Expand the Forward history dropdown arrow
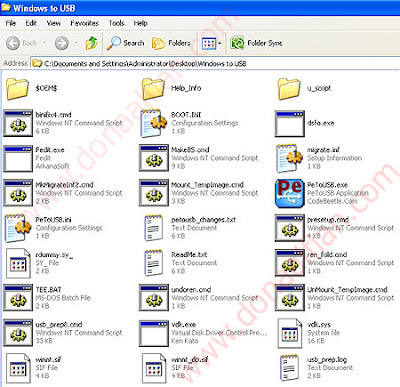Screen dimensions: 400x387 coord(76,43)
